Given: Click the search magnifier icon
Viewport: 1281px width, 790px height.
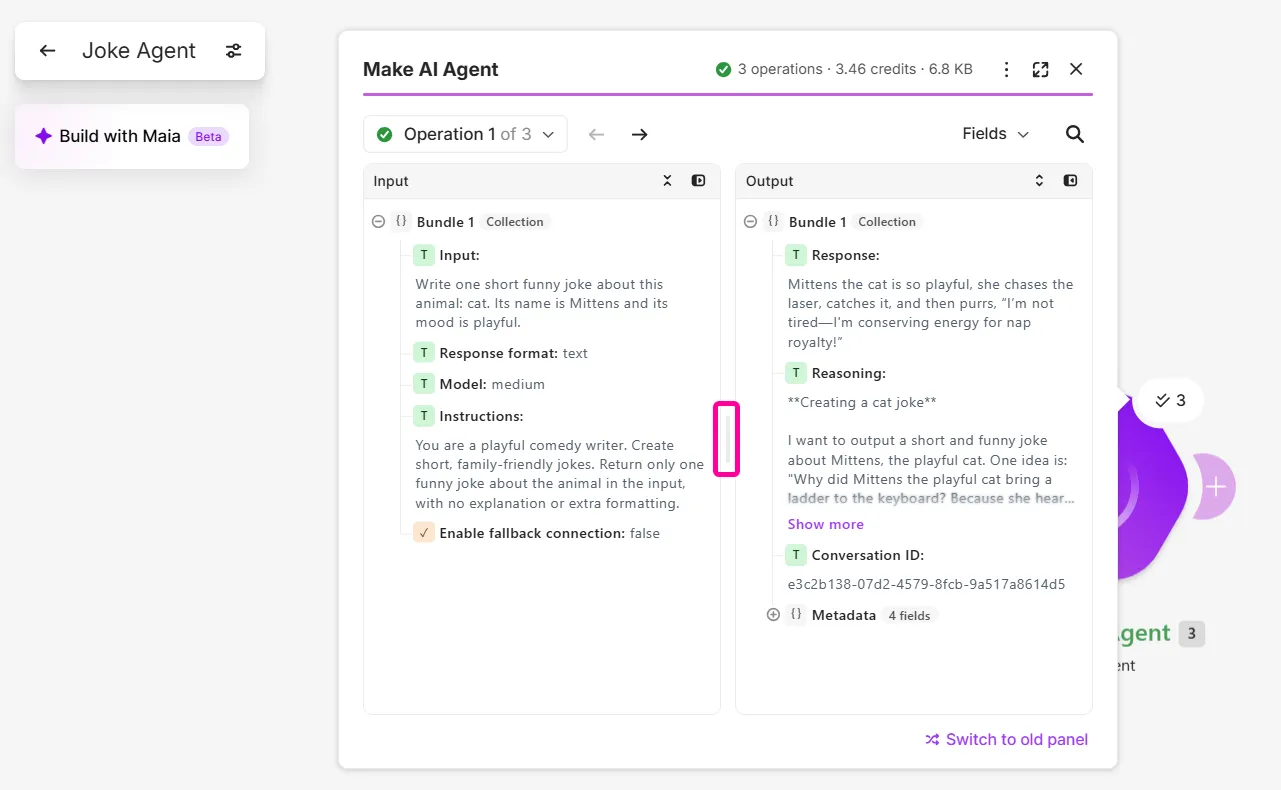Looking at the screenshot, I should [x=1075, y=134].
